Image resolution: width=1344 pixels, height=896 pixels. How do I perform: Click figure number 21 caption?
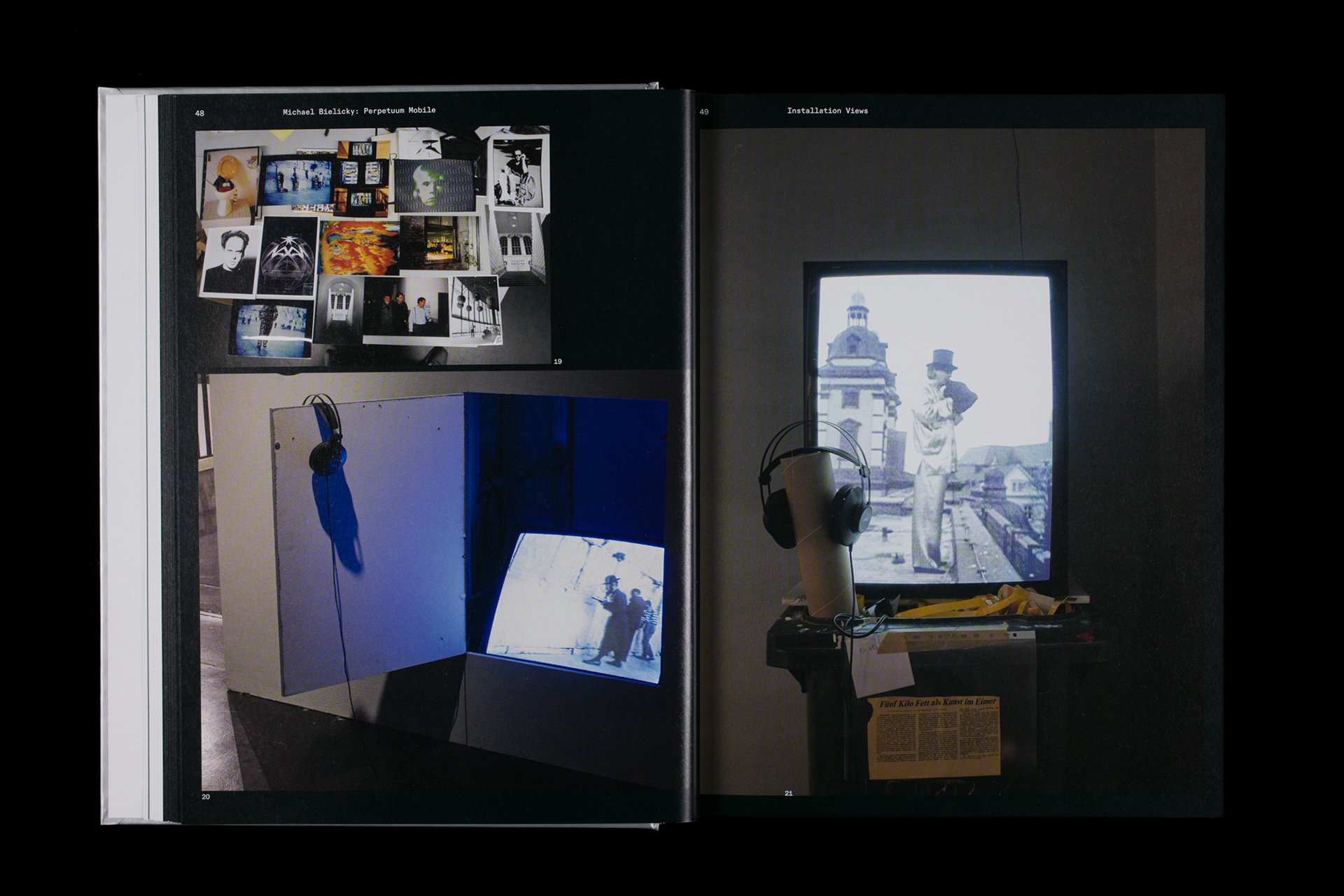point(789,793)
